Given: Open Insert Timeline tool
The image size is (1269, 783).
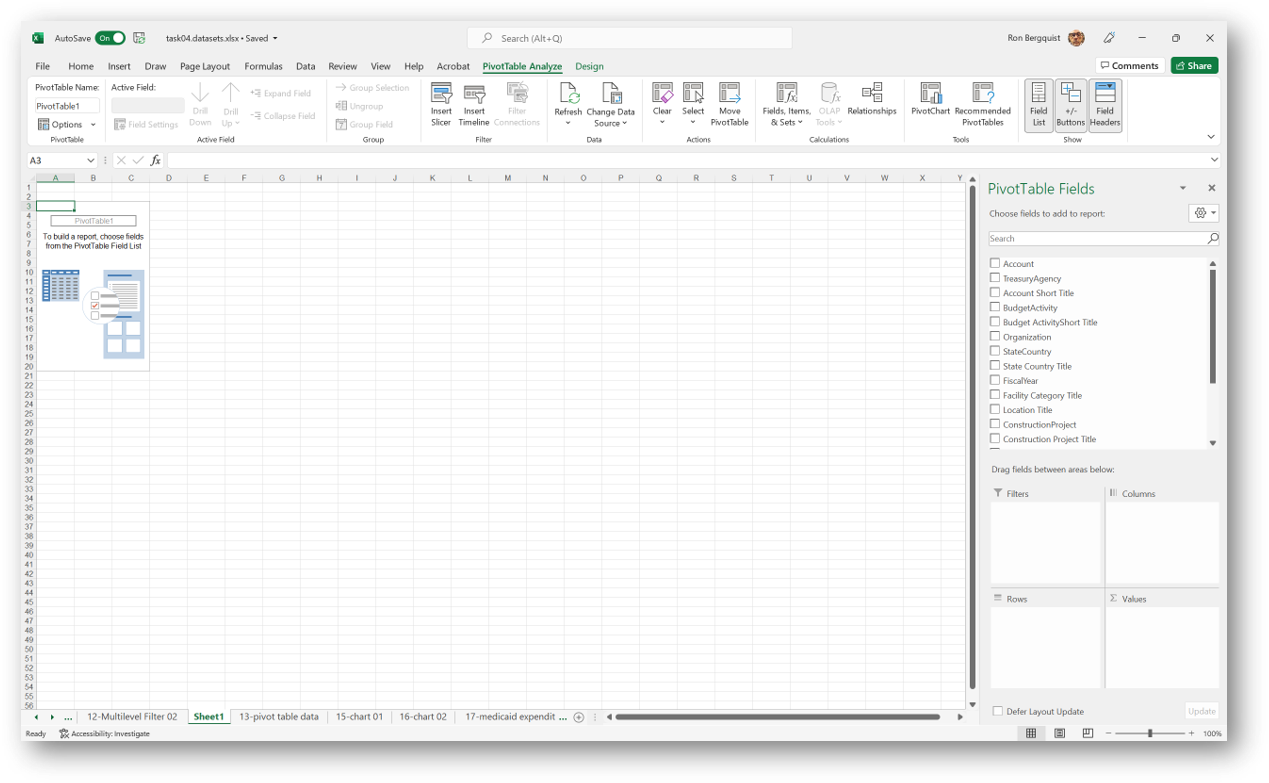Looking at the screenshot, I should click(474, 100).
